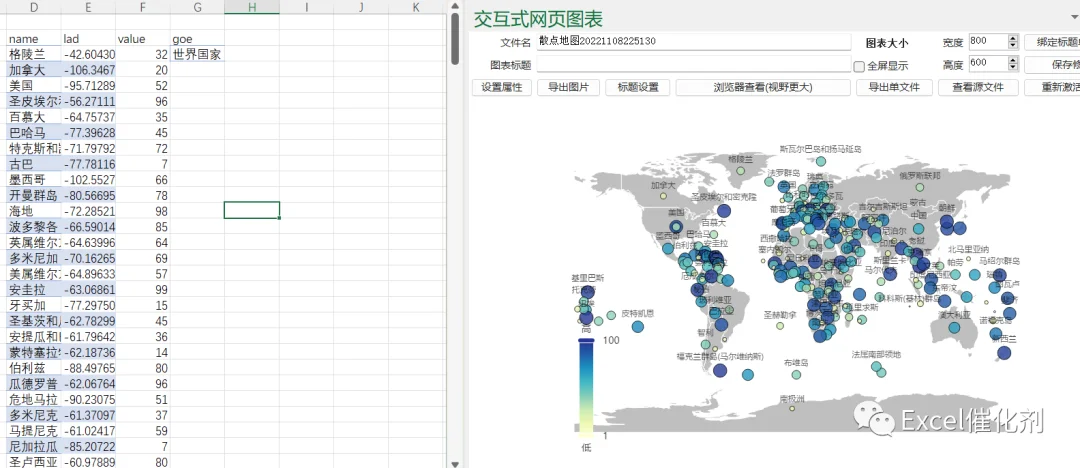The image size is (1080, 468).
Task: Click the visual map color gradient bar
Action: (586, 388)
